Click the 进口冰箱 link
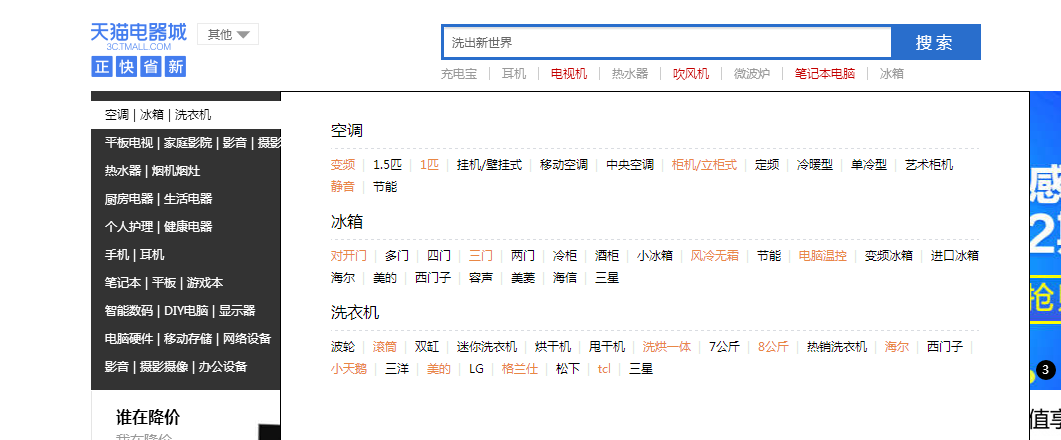Screen dimensions: 1061x440 [x=955, y=256]
